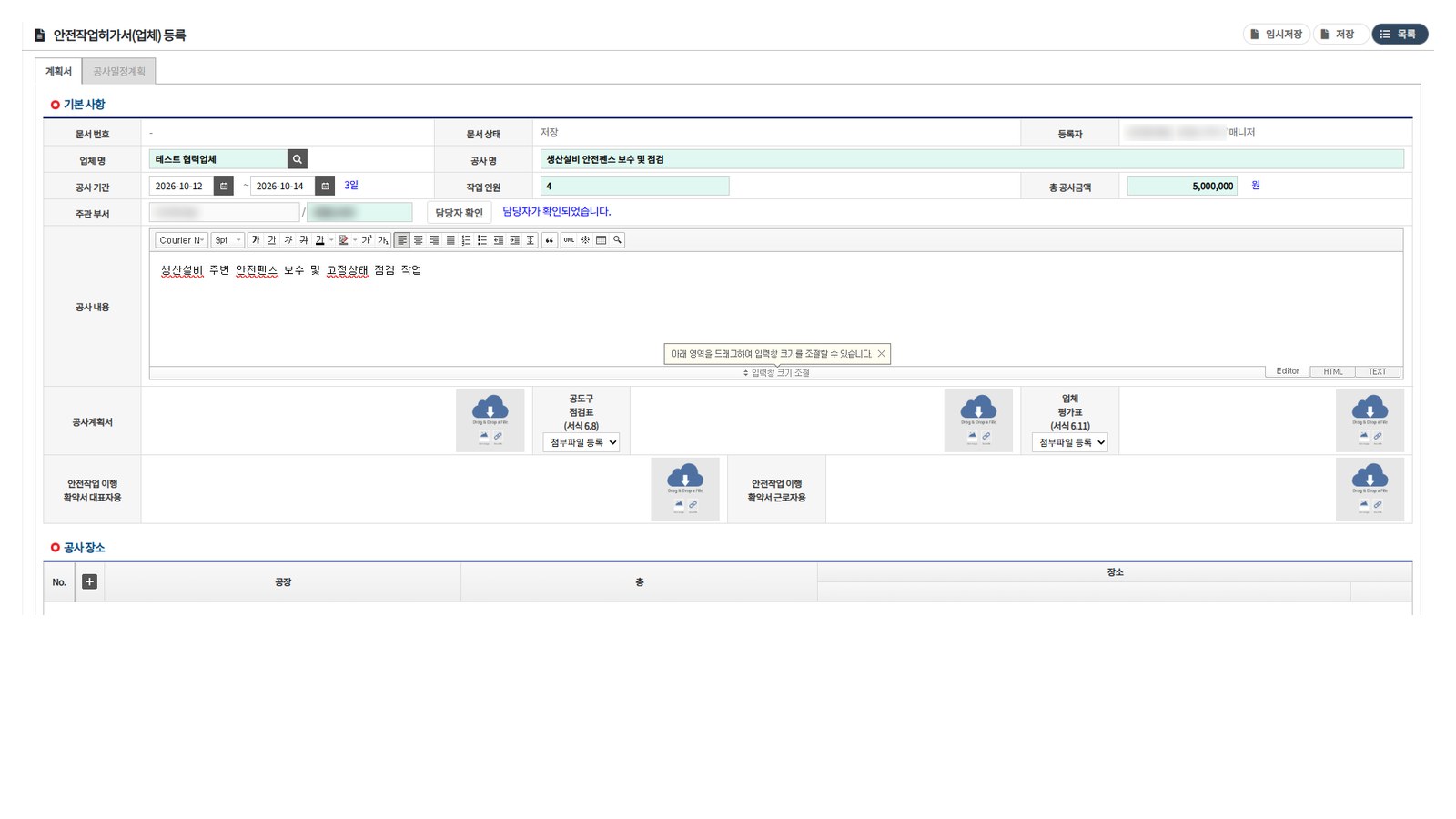This screenshot has width=1456, height=819.
Task: Click the 작업인원 input field
Action: click(634, 186)
